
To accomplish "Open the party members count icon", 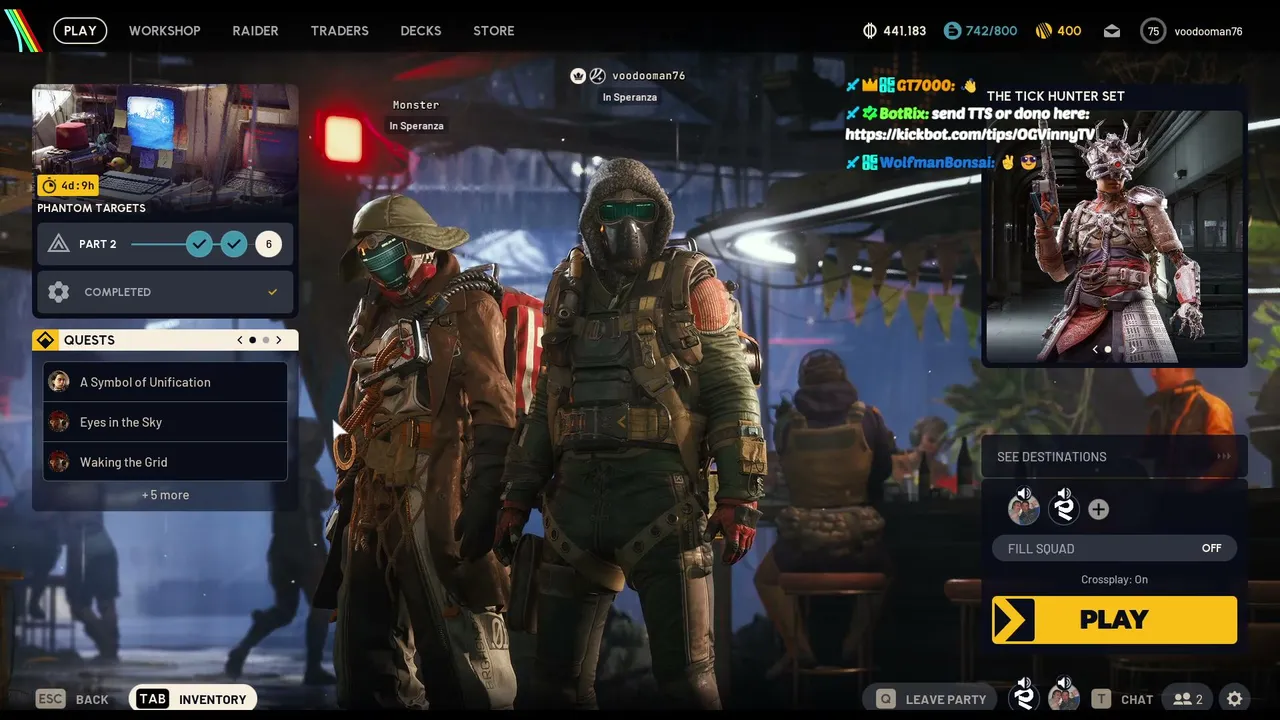I will pos(1188,699).
